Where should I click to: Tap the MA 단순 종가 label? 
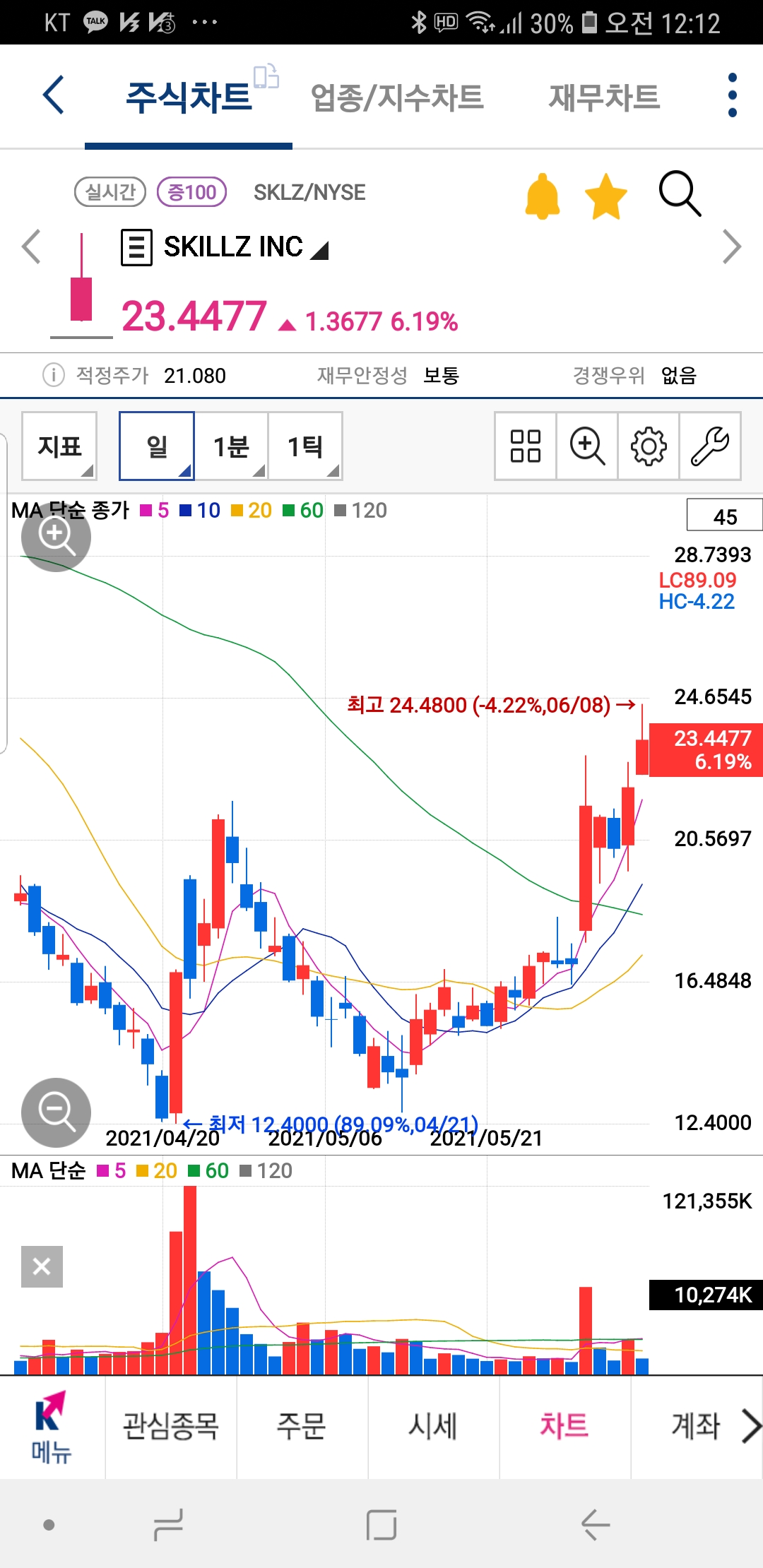click(x=70, y=510)
